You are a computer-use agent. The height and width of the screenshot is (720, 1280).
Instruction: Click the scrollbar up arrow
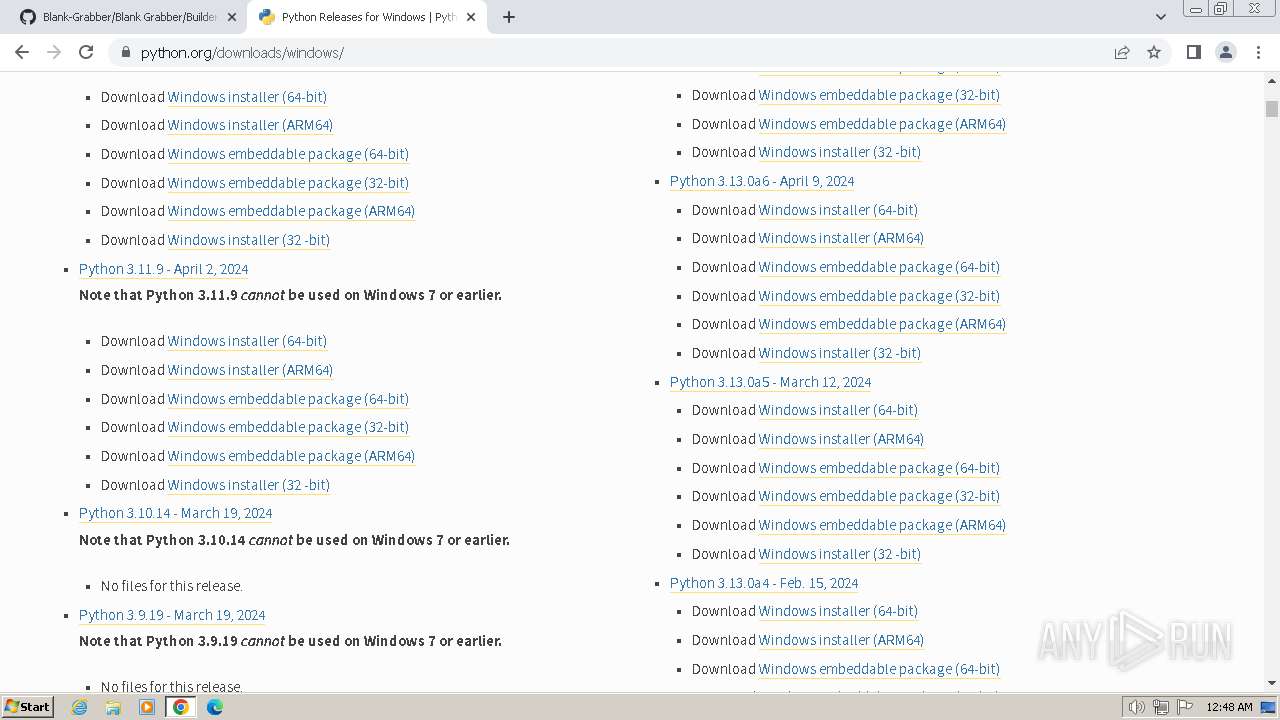click(x=1271, y=80)
